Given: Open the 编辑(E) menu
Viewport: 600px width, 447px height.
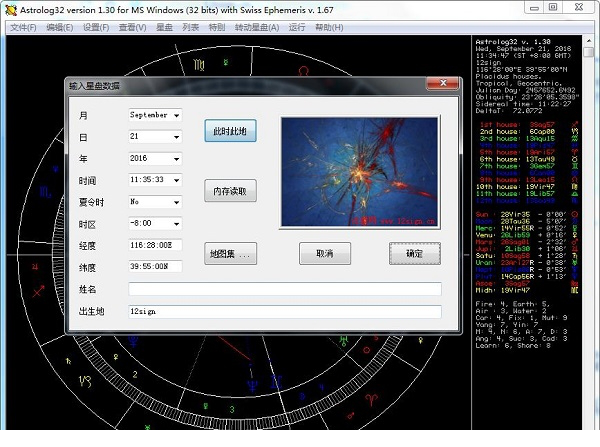Looking at the screenshot, I should pyautogui.click(x=60, y=28).
